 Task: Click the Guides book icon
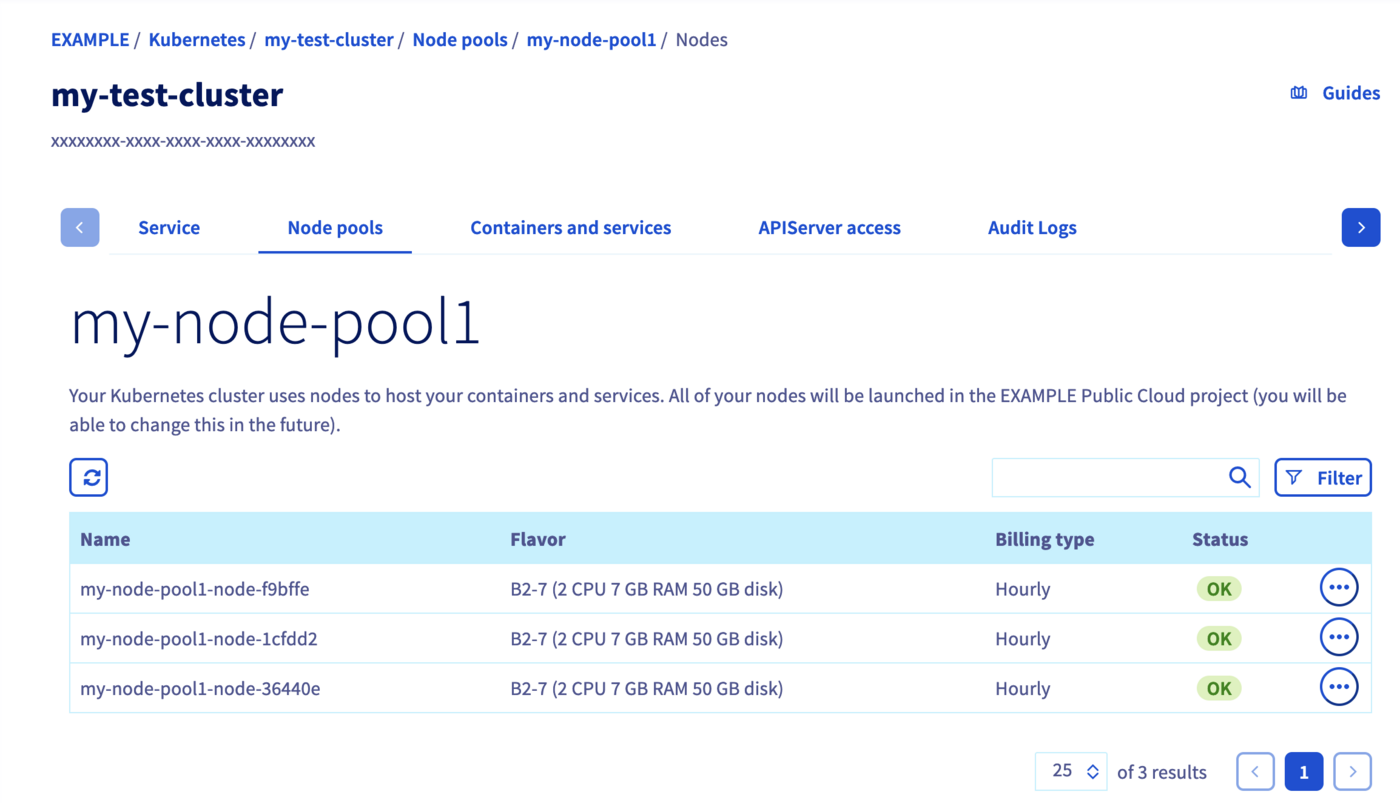(1297, 91)
